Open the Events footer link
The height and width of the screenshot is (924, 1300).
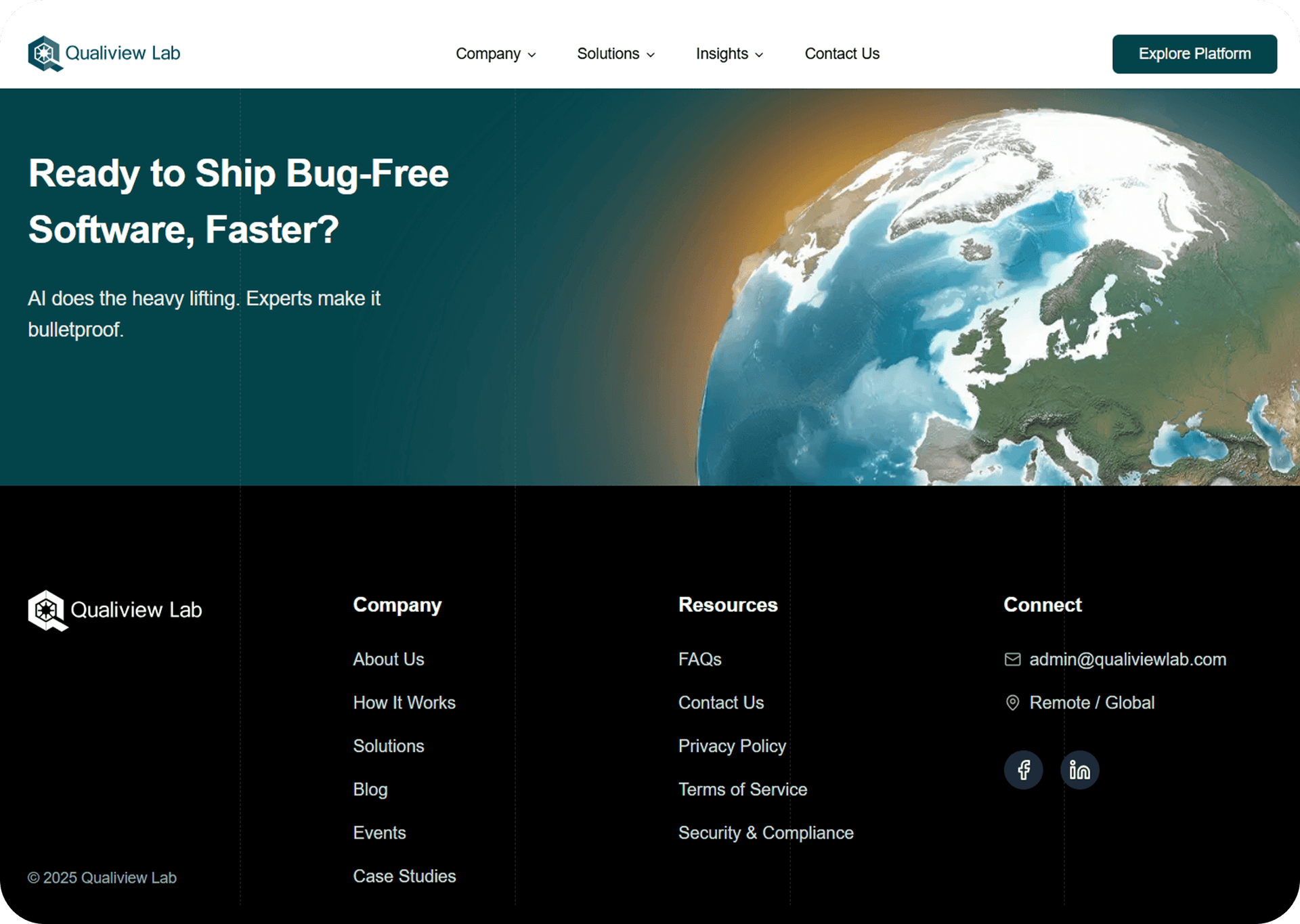click(x=379, y=833)
